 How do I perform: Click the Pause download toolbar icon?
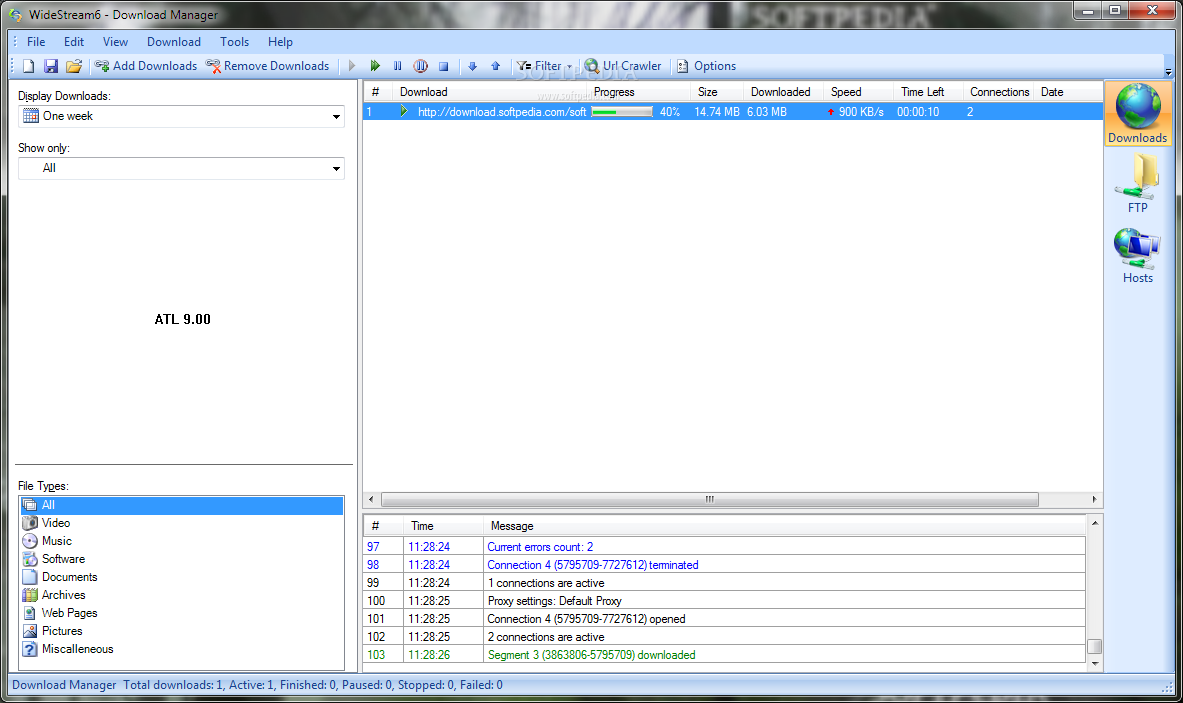click(x=398, y=66)
